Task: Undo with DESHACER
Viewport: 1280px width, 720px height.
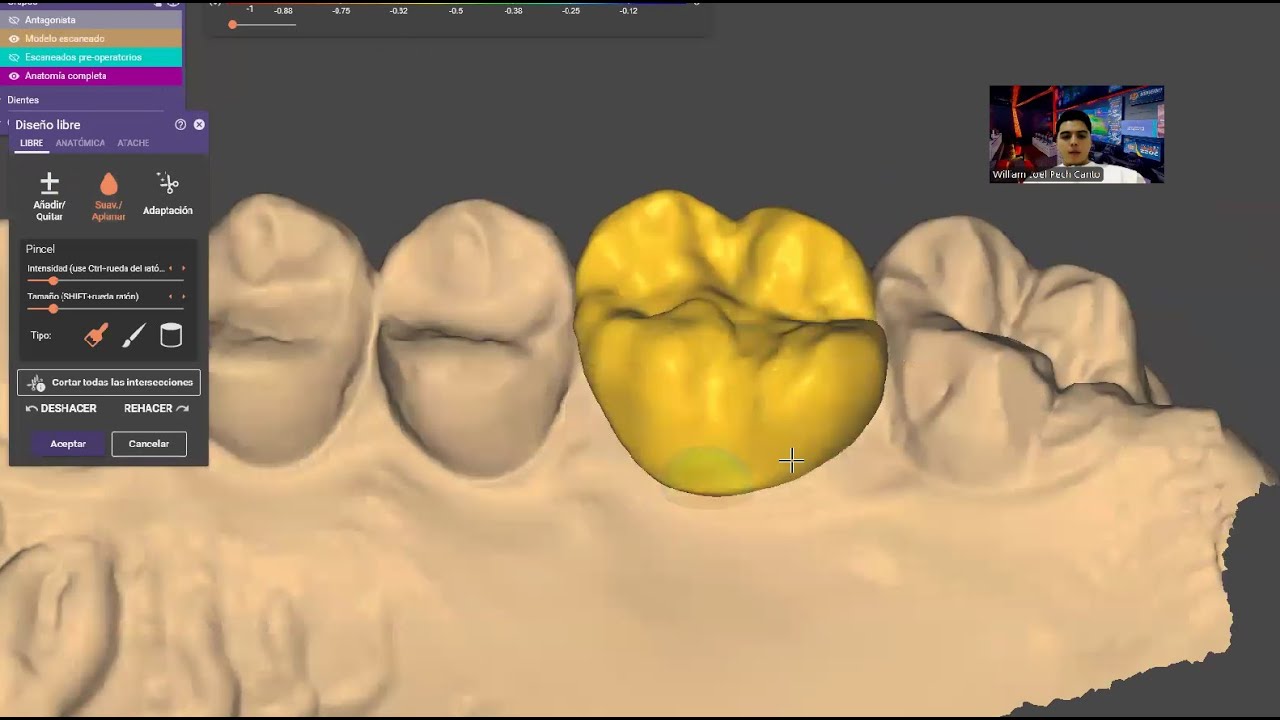Action: (x=61, y=408)
